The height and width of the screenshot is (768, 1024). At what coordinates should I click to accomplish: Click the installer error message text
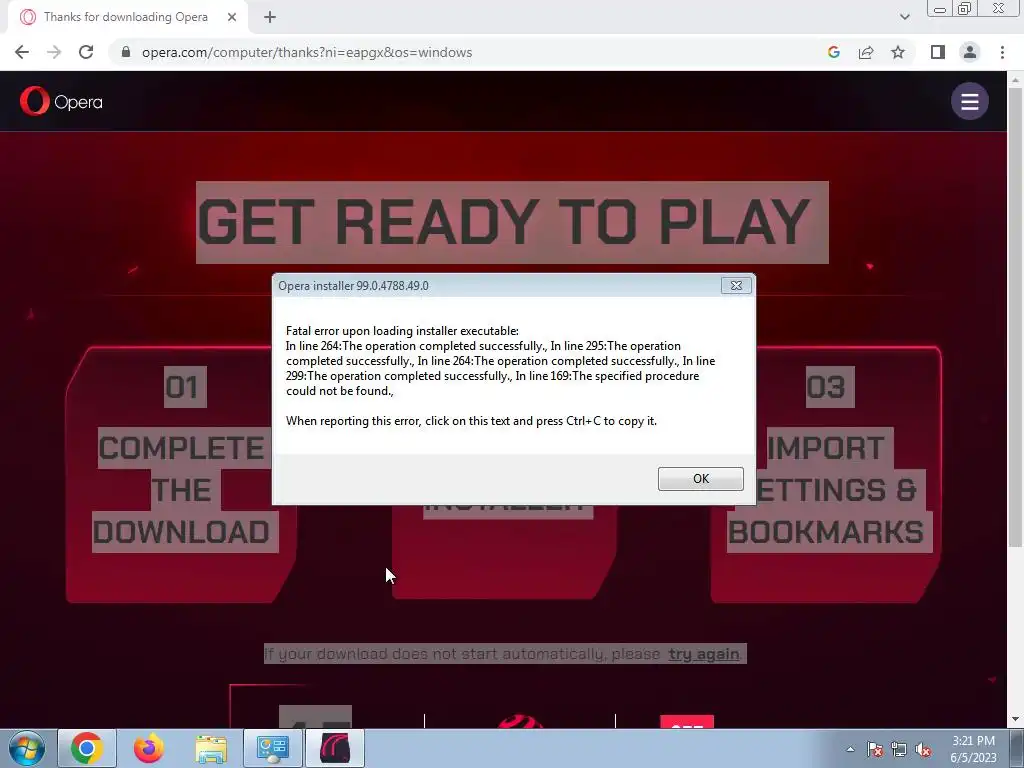(x=501, y=376)
